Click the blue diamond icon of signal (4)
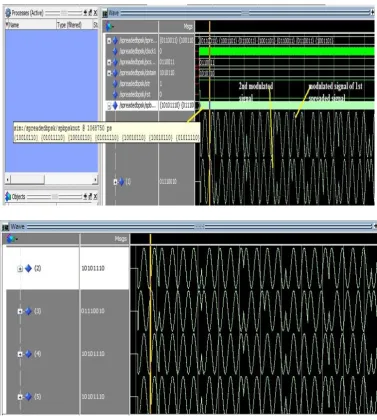377x420 pixels. click(x=29, y=354)
